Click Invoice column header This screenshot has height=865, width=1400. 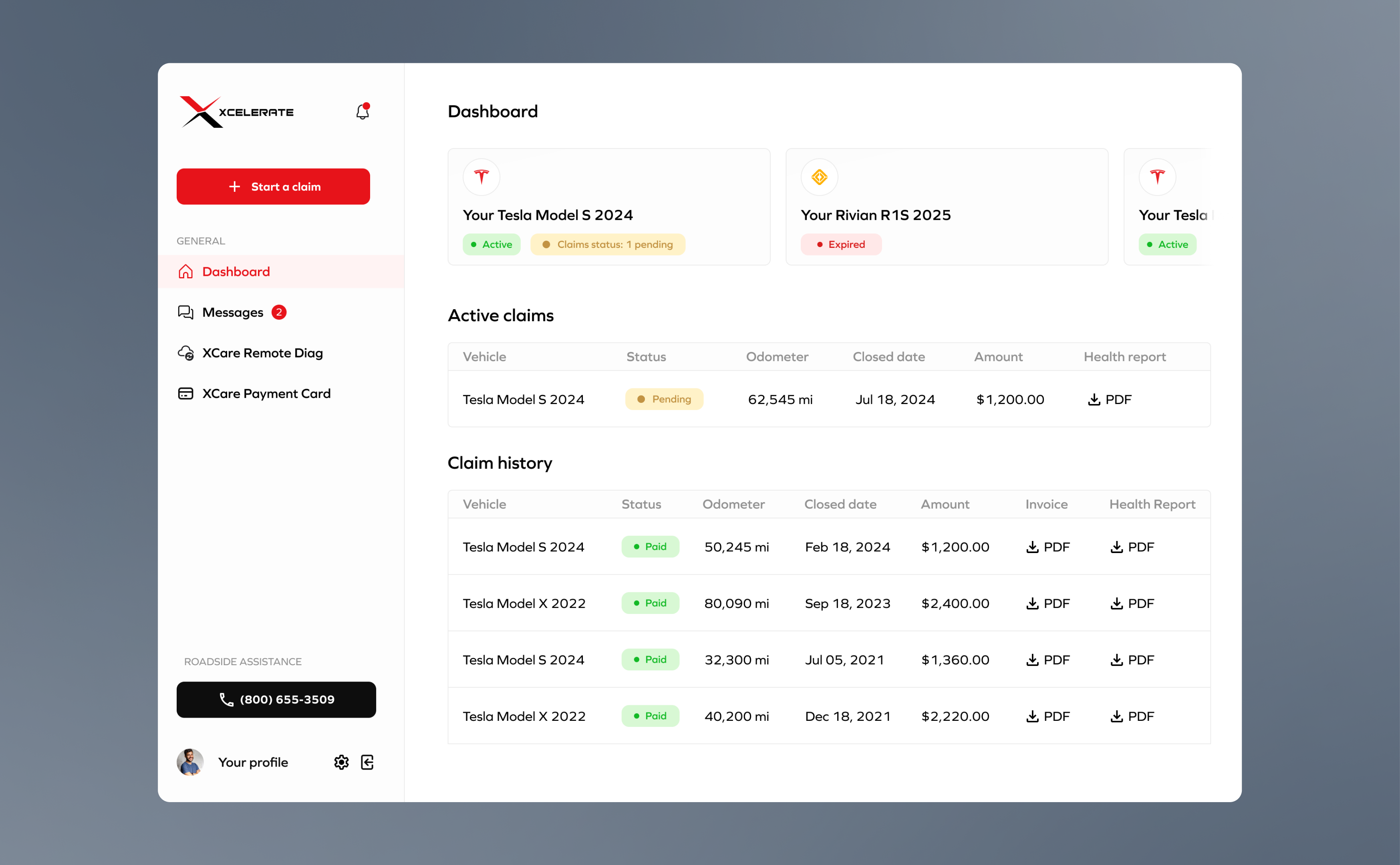point(1046,505)
